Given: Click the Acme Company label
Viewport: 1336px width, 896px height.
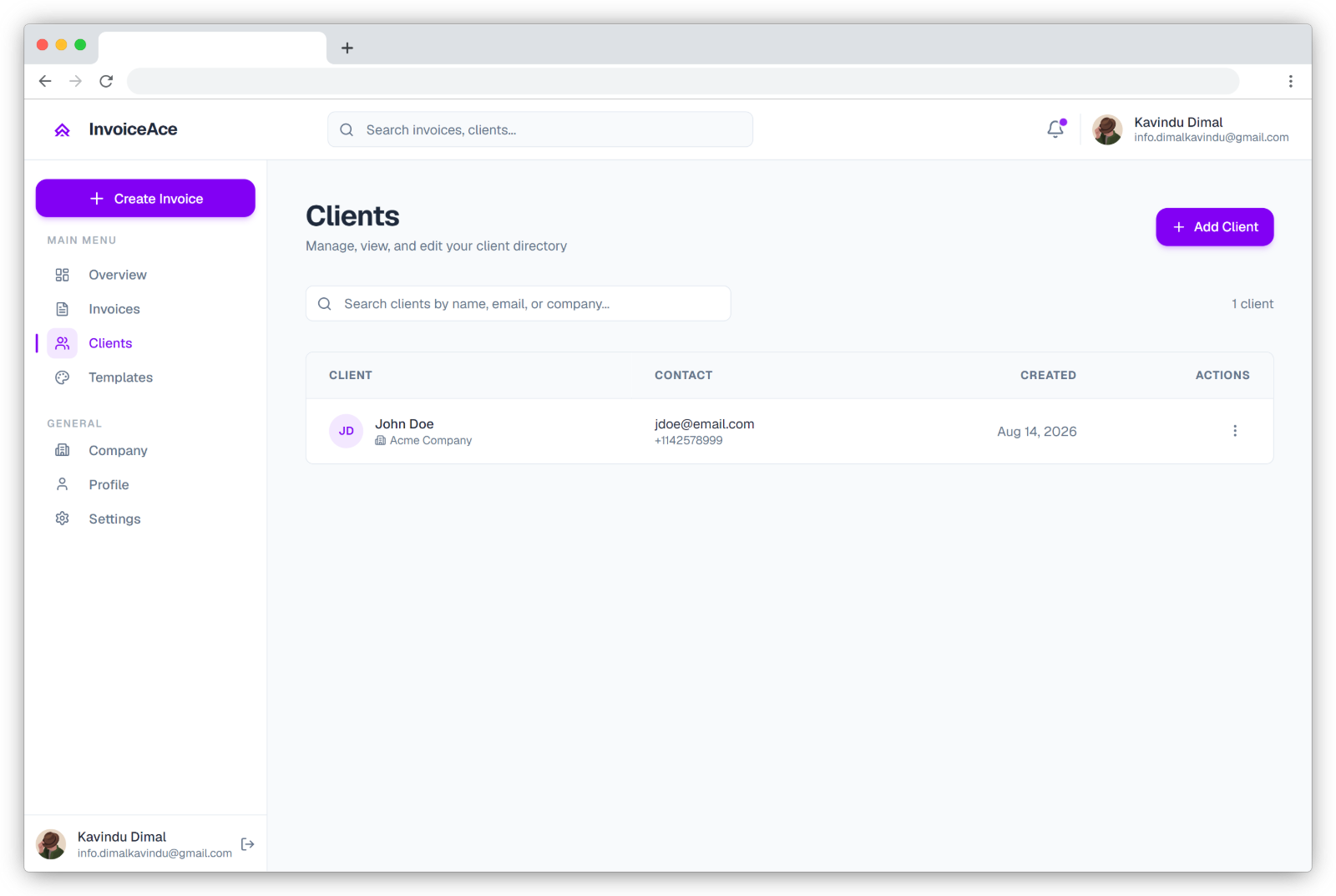Looking at the screenshot, I should [x=430, y=441].
